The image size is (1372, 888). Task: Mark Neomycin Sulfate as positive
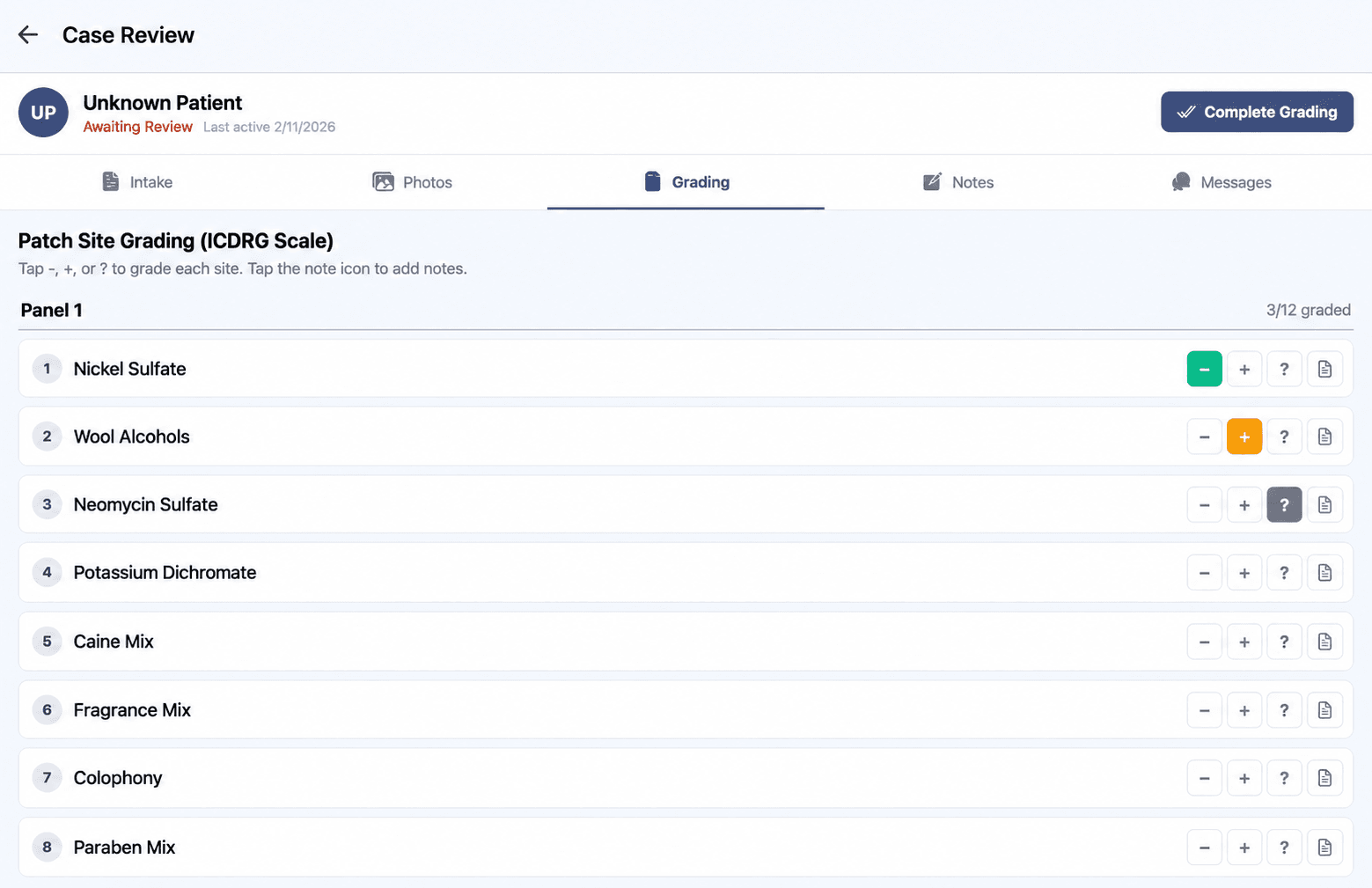tap(1244, 505)
